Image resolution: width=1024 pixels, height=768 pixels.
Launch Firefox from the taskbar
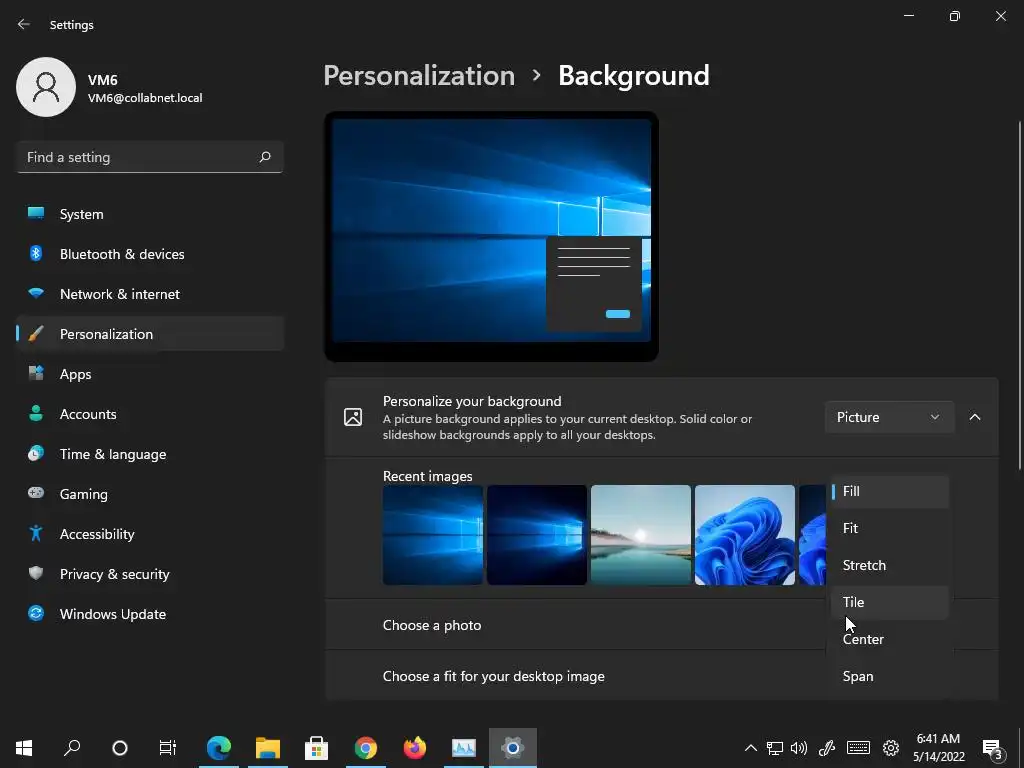click(415, 748)
